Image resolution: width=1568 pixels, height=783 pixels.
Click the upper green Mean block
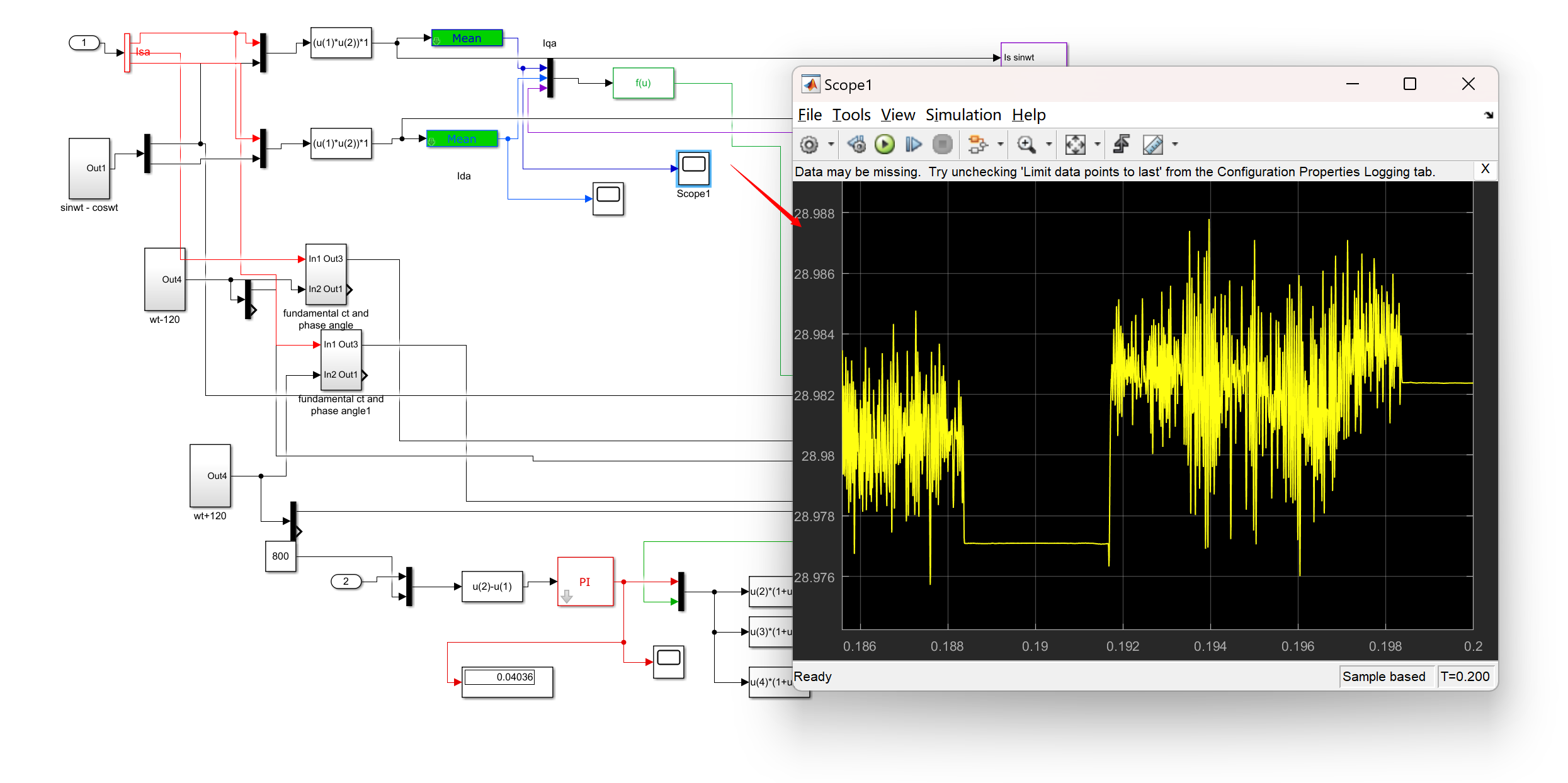[x=467, y=38]
